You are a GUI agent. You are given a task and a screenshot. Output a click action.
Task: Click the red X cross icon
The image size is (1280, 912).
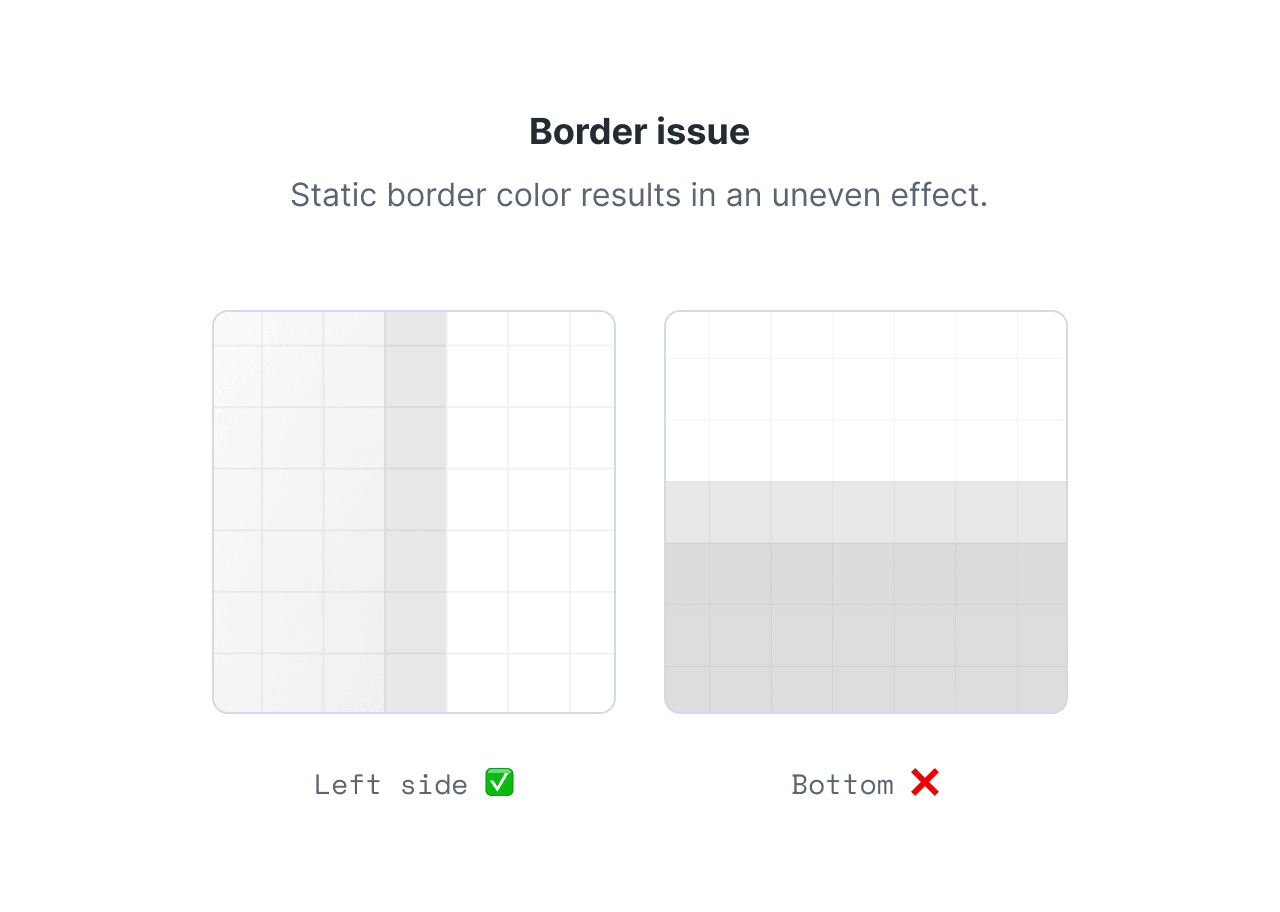[x=925, y=783]
